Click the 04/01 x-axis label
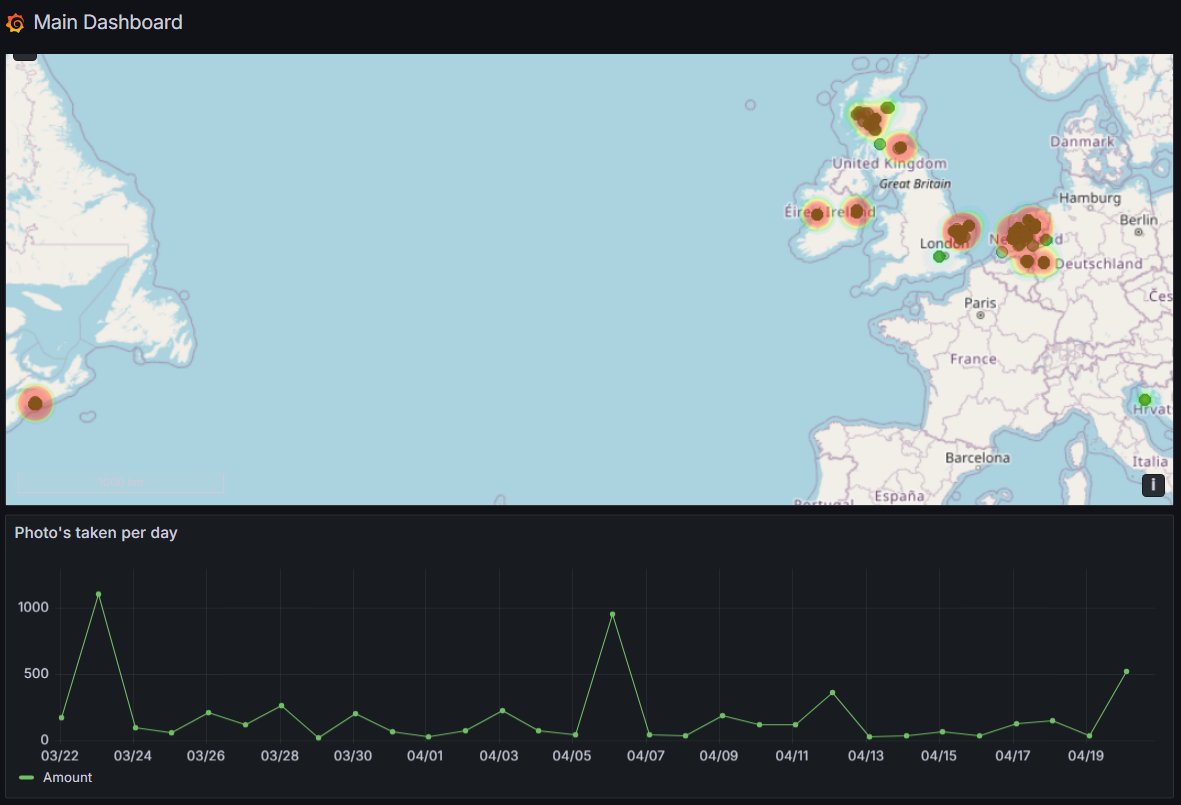1181x805 pixels. (x=425, y=755)
